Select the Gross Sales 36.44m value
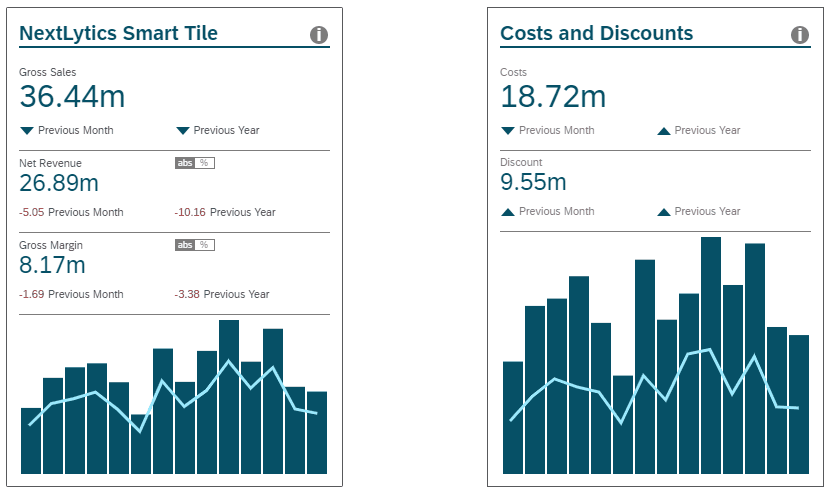The height and width of the screenshot is (490, 826). tap(72, 97)
